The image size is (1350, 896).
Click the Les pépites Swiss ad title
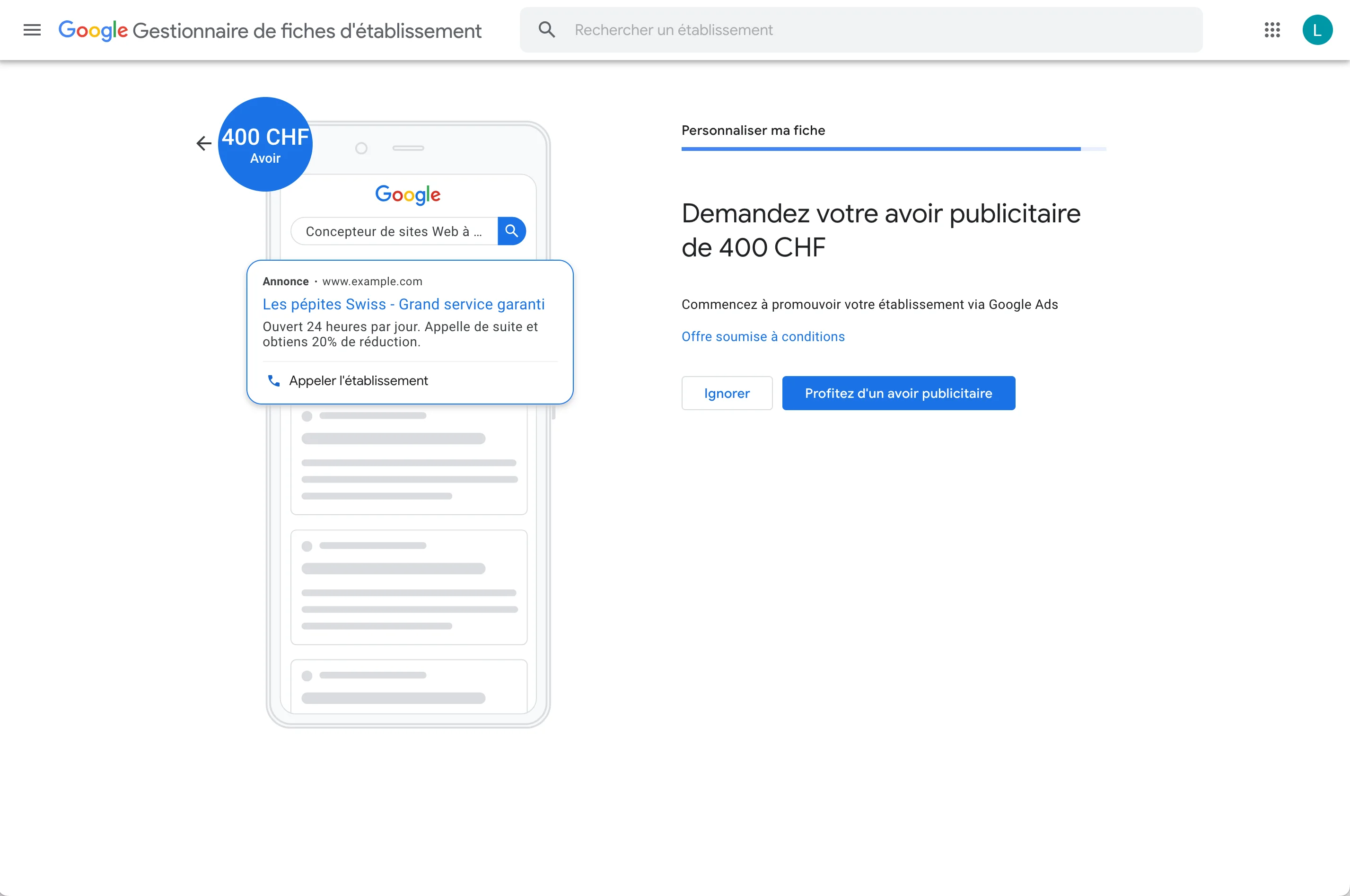403,304
